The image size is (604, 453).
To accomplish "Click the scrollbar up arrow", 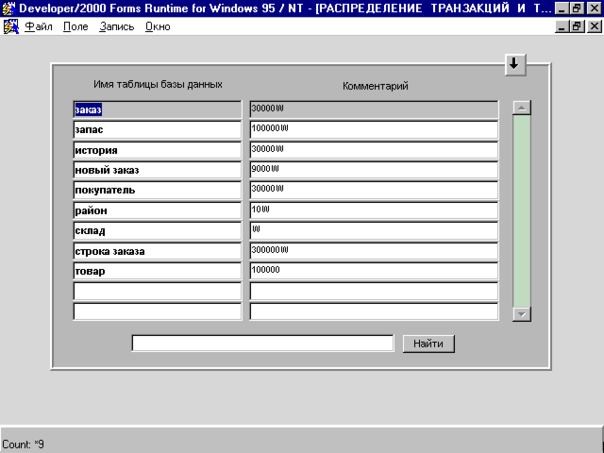I will click(522, 108).
